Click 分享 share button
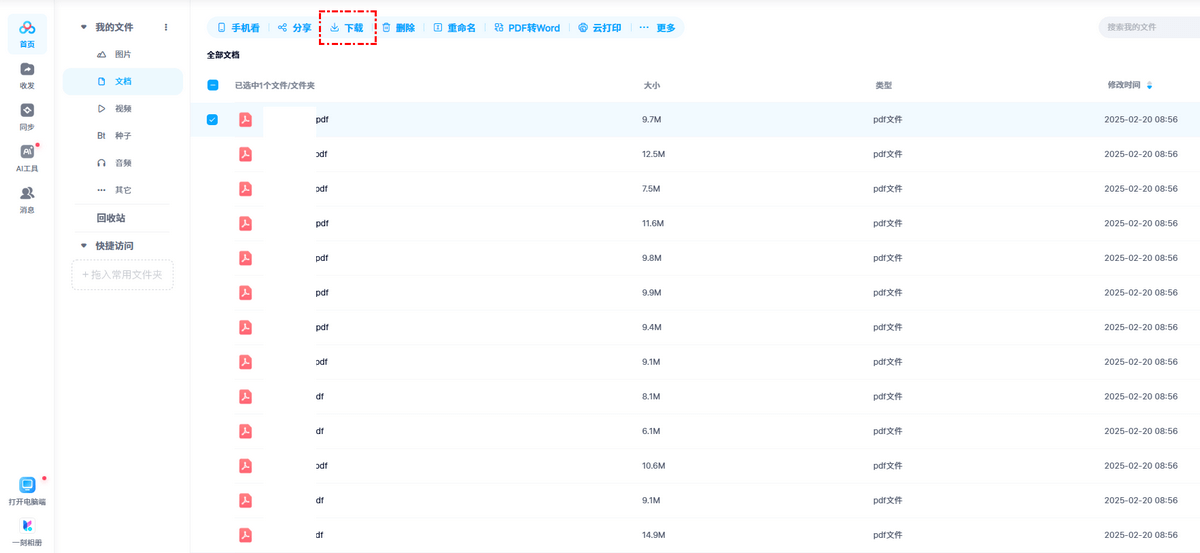The image size is (1200, 553). (295, 28)
